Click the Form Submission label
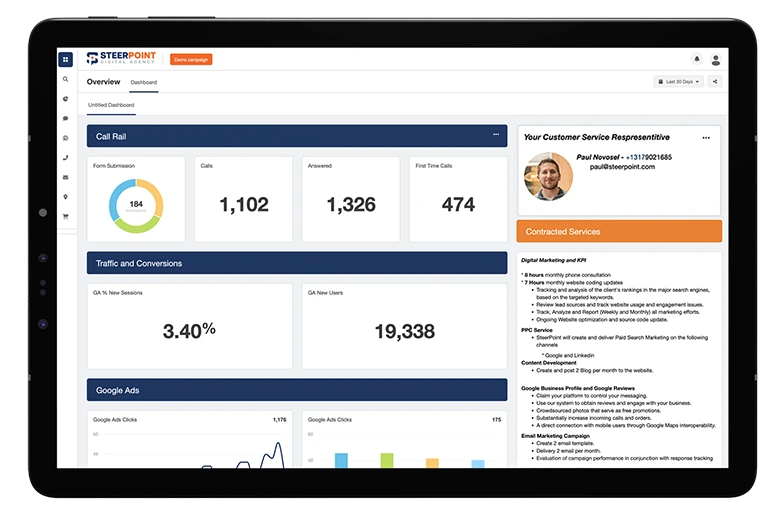 [114, 166]
